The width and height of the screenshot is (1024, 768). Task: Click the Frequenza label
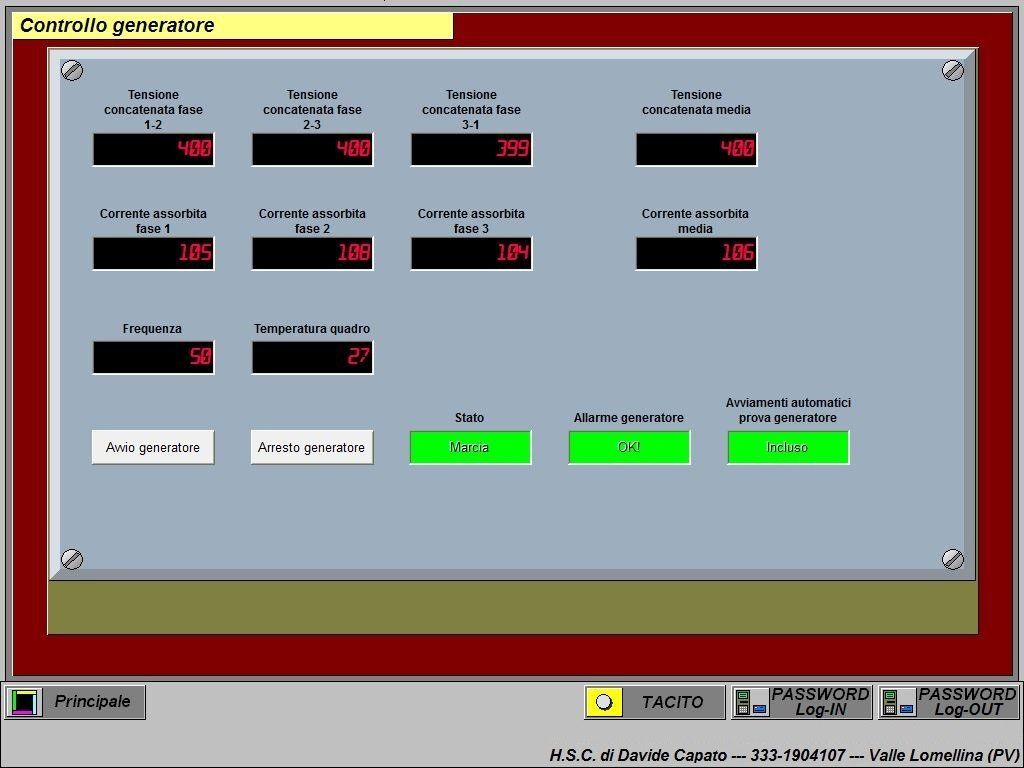152,329
